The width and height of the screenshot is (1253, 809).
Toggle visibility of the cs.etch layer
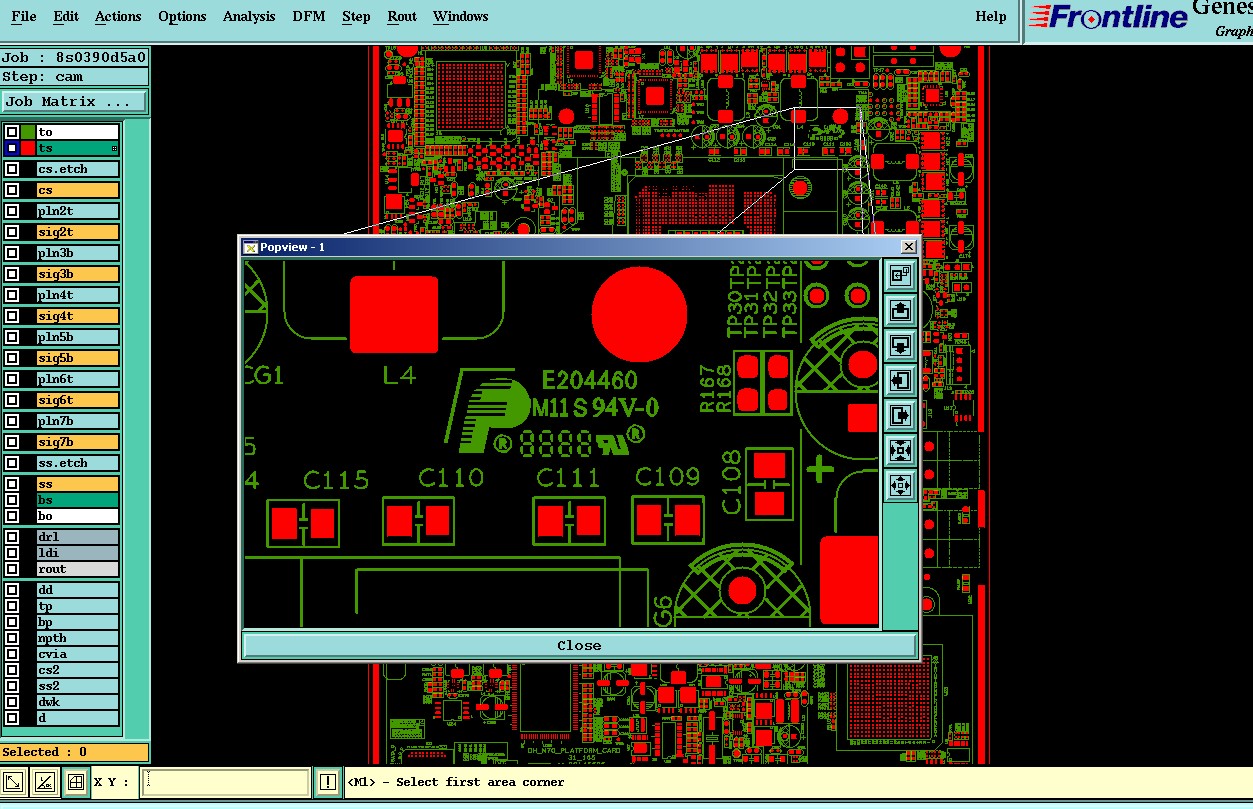(x=12, y=169)
